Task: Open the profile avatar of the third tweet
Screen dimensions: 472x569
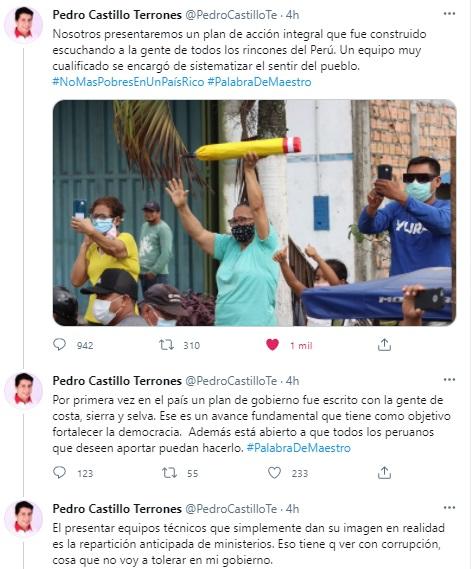Action: [24, 518]
